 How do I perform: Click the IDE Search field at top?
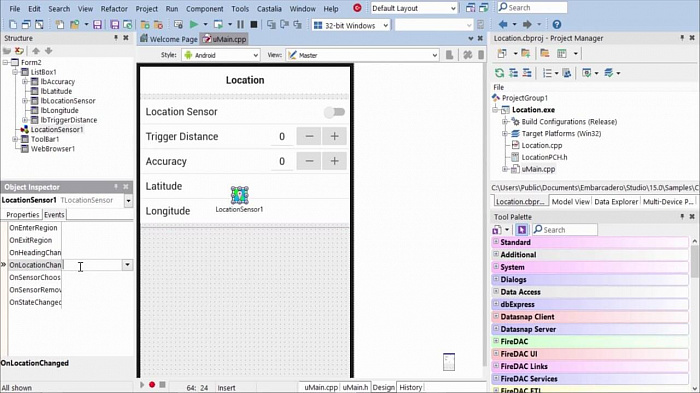[532, 8]
